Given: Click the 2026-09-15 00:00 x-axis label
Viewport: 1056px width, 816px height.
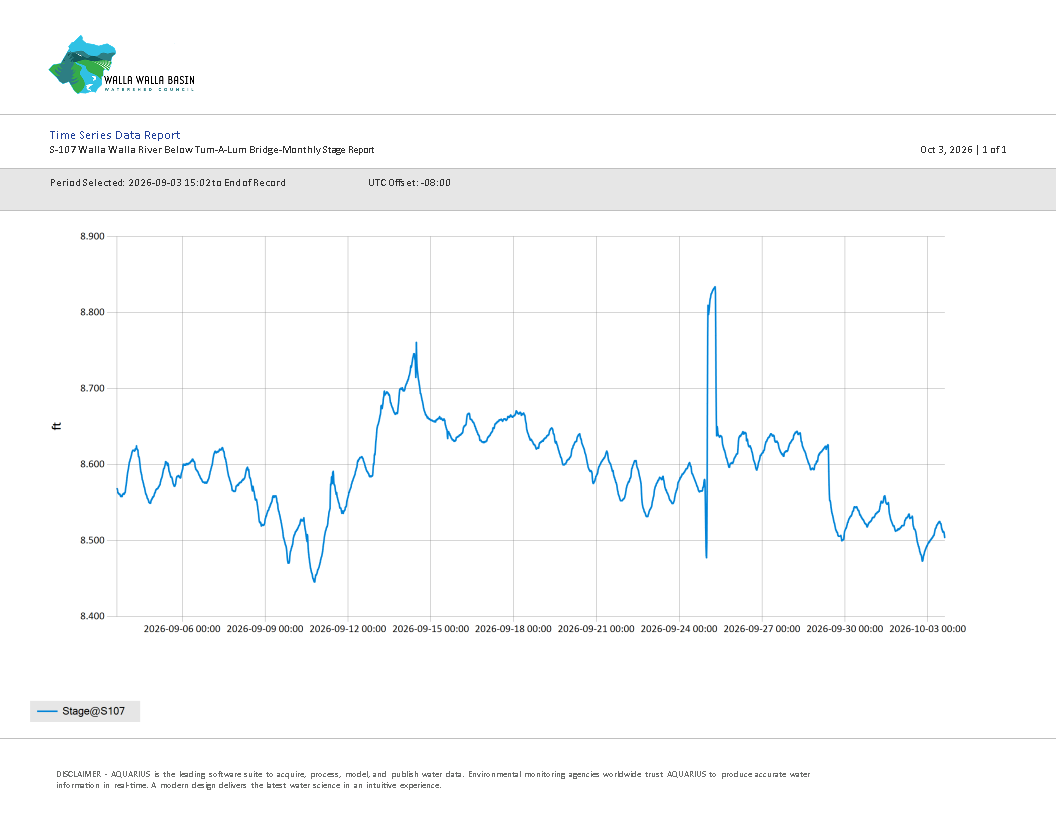Looking at the screenshot, I should 430,629.
